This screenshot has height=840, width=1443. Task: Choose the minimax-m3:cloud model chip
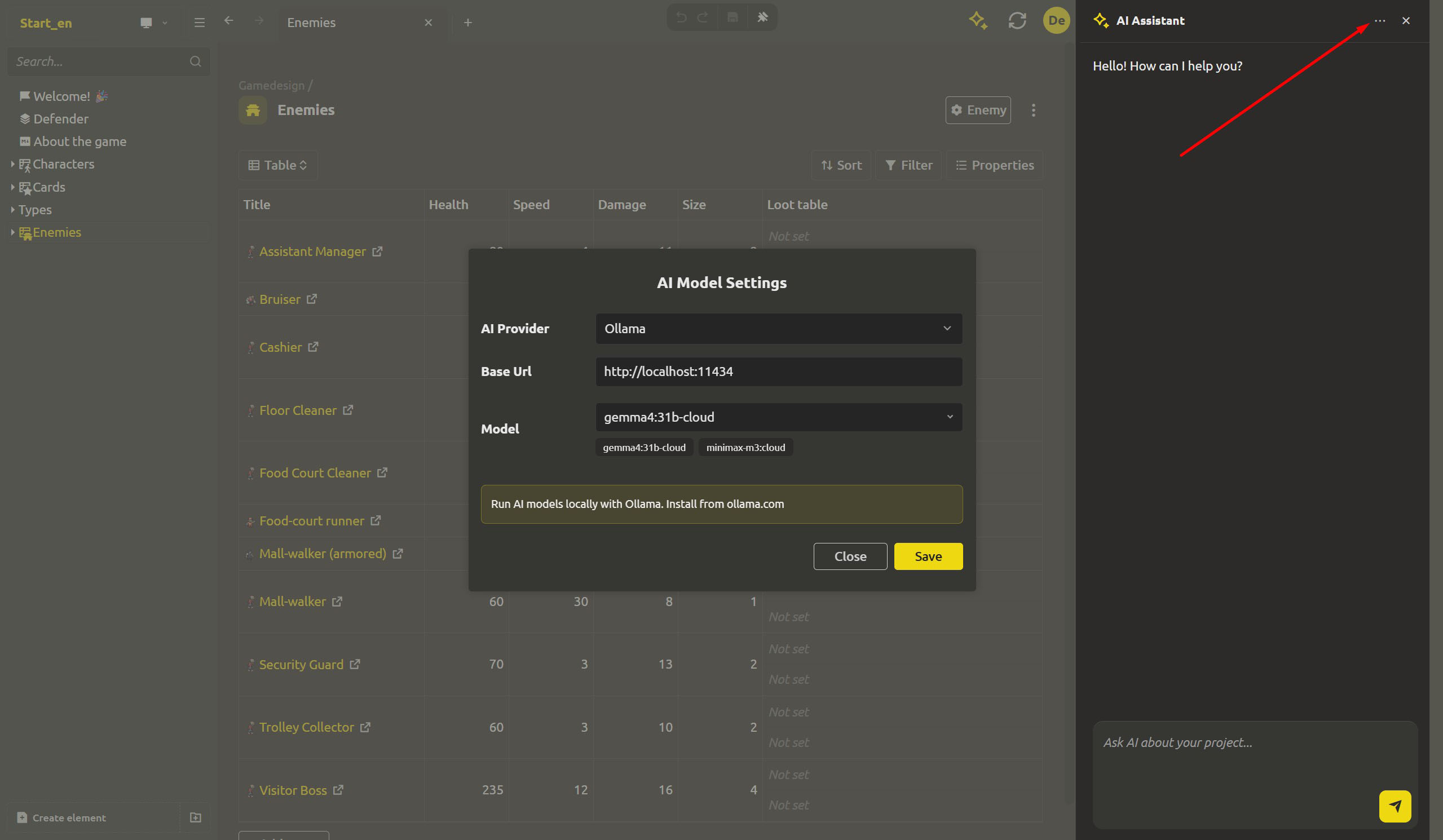[x=745, y=447]
